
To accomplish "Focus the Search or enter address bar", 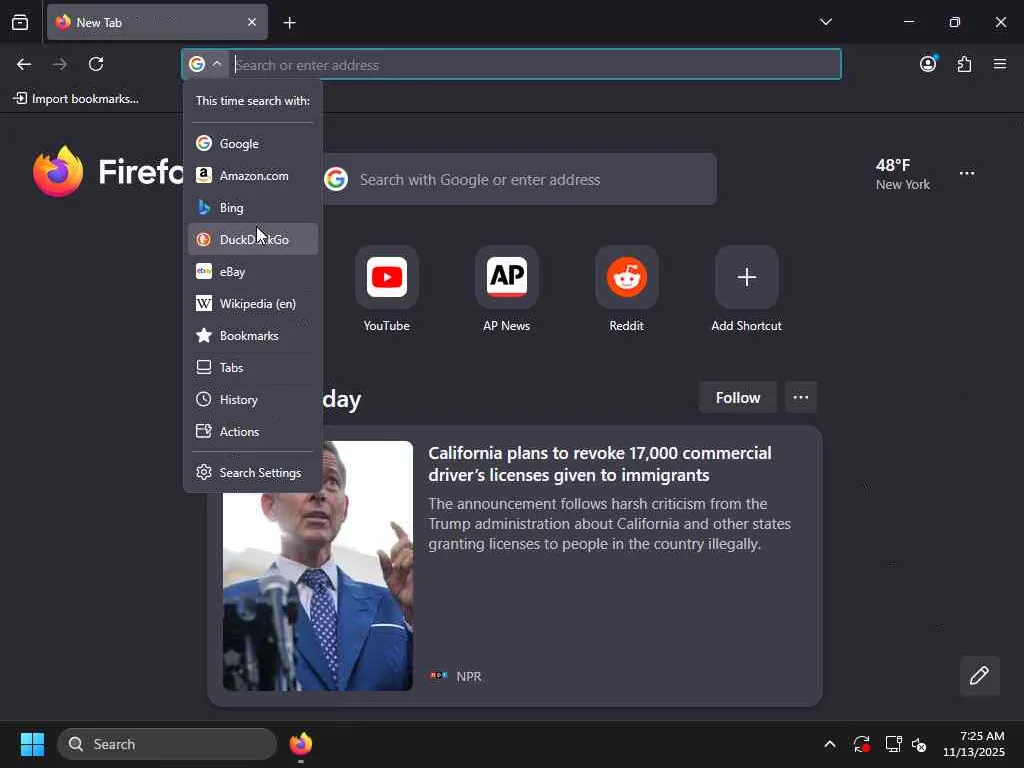I will click(536, 65).
